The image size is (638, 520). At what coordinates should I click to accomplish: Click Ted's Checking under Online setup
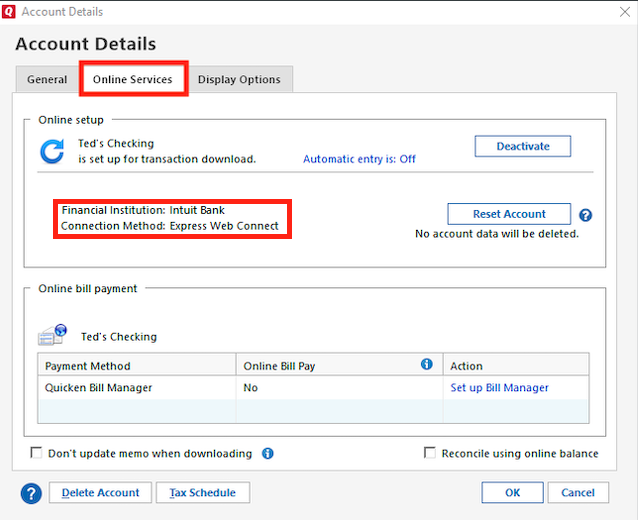click(116, 144)
